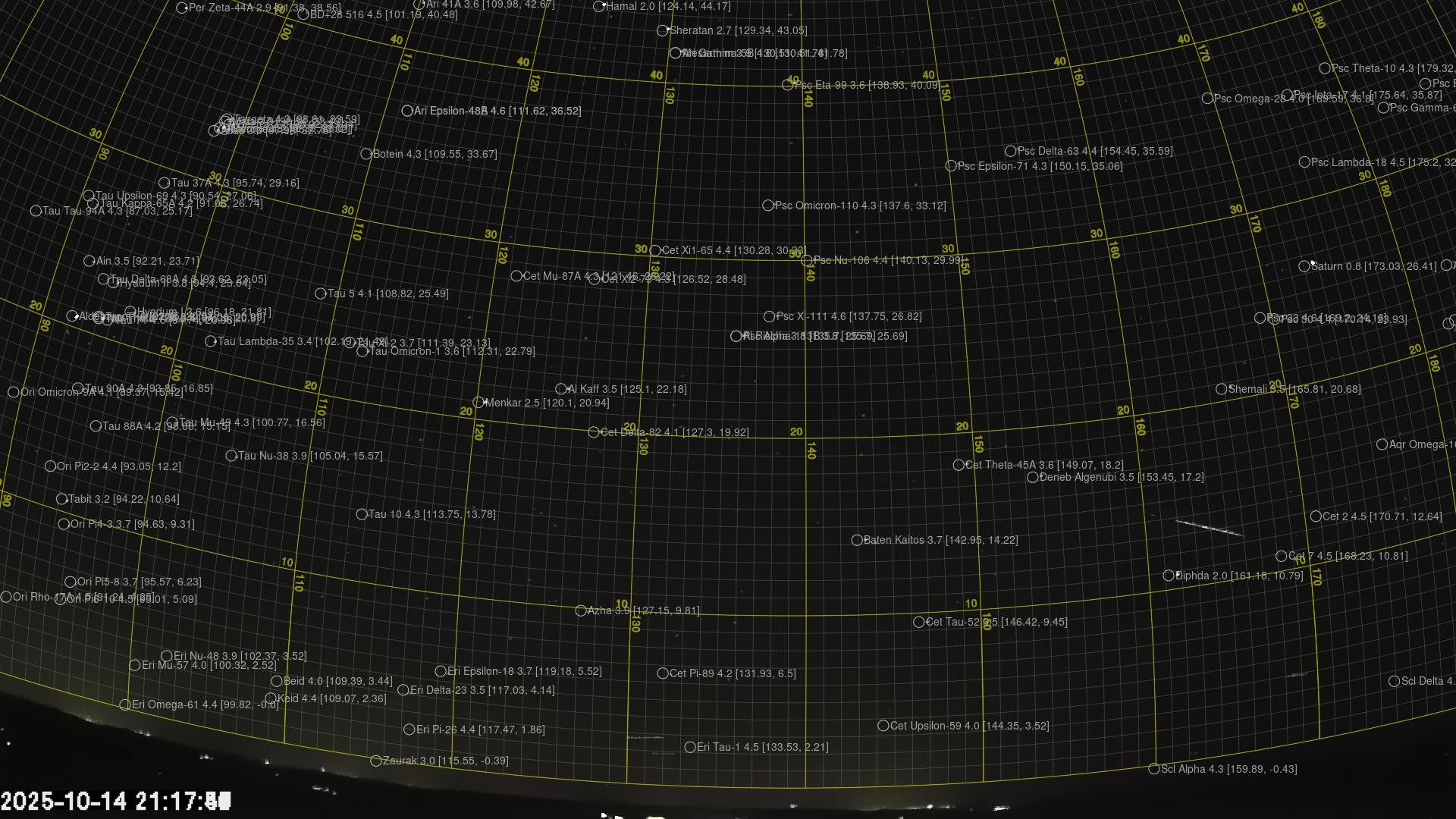Click the Botein star marker circle
This screenshot has width=1456, height=819.
[x=366, y=154]
